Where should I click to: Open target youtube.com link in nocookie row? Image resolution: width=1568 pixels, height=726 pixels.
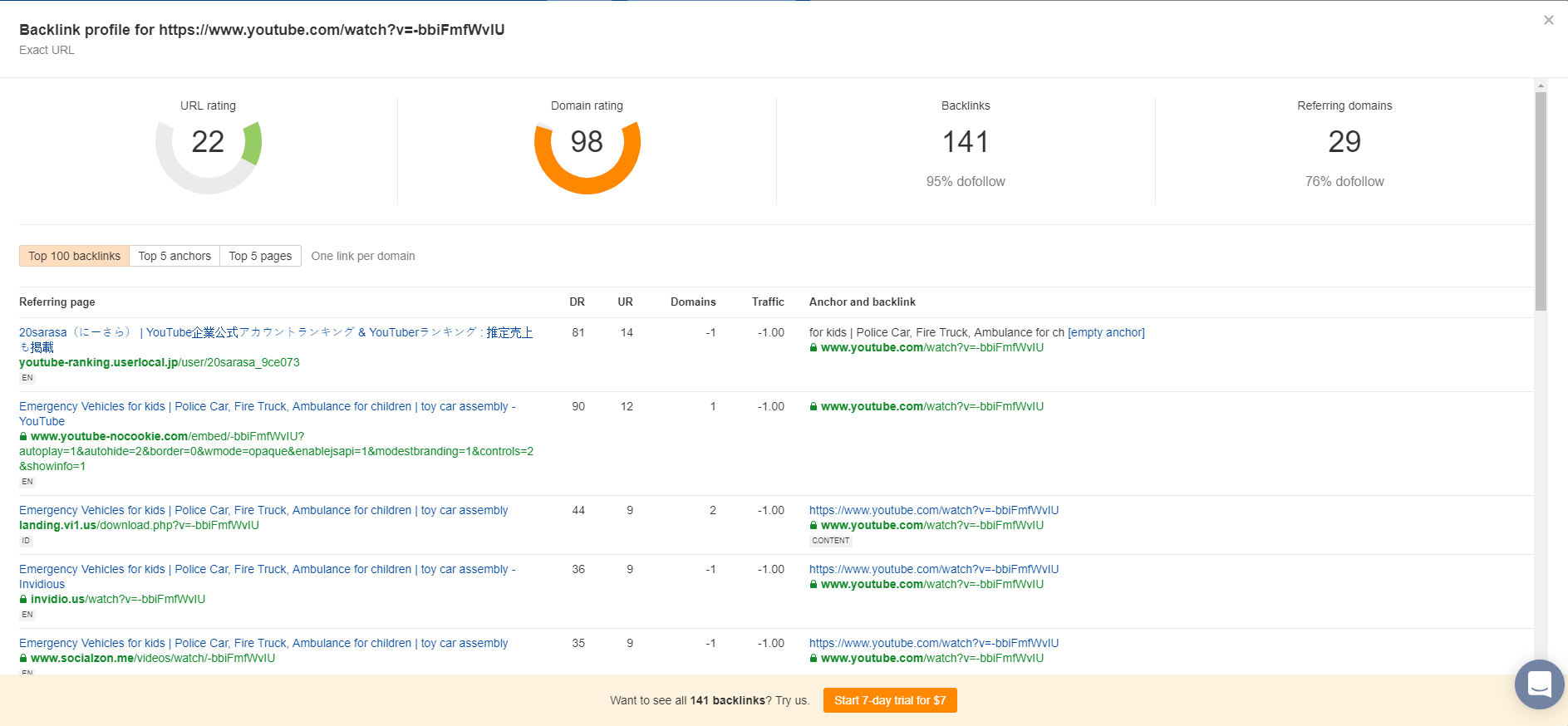click(x=932, y=406)
